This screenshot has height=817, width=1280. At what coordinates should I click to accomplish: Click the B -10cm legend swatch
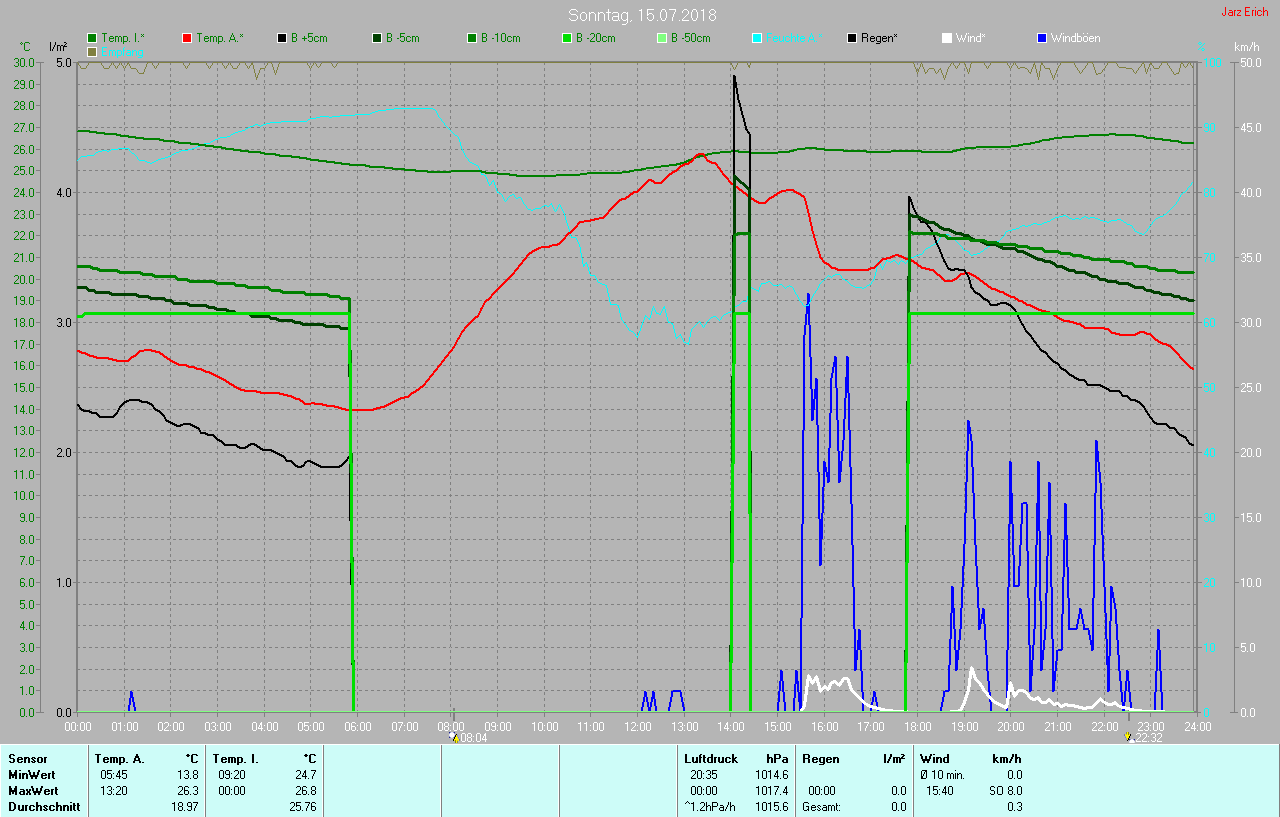[472, 38]
